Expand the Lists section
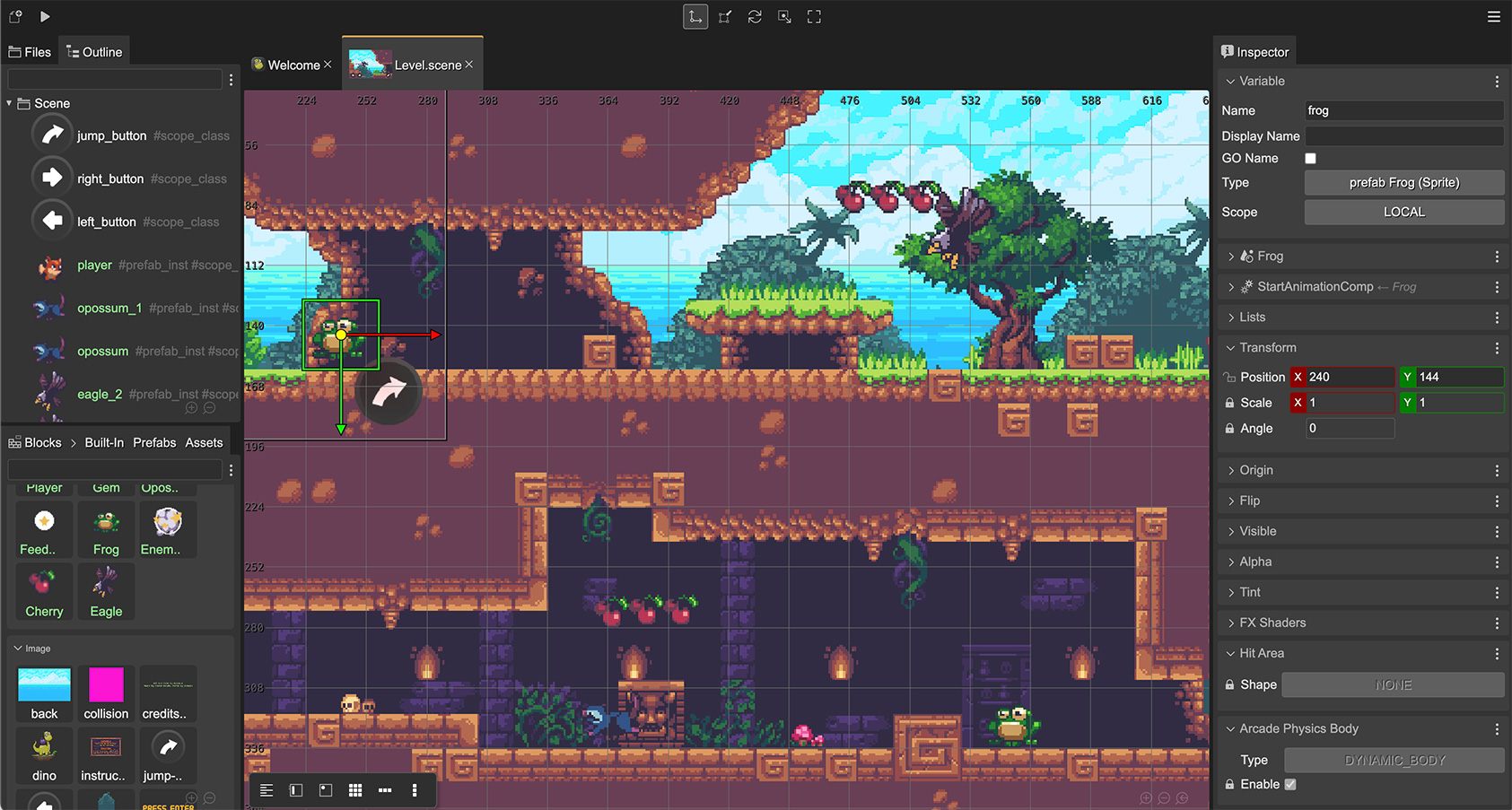This screenshot has height=810, width=1512. coord(1232,317)
